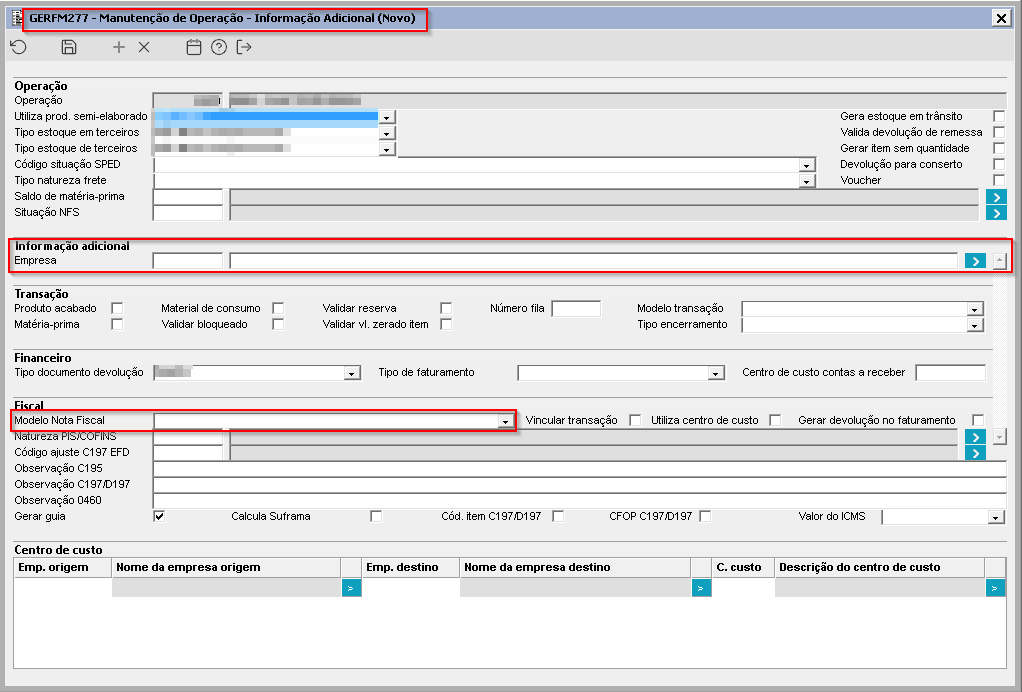Click the Número fila input field
The height and width of the screenshot is (692, 1022).
tap(576, 308)
